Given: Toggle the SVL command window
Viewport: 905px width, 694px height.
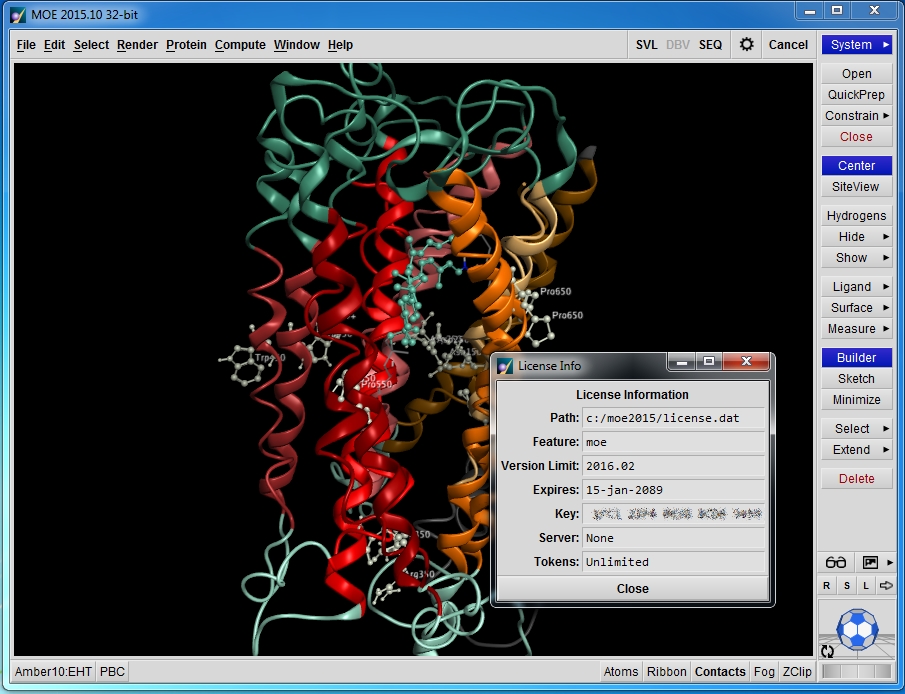Looking at the screenshot, I should pos(646,44).
